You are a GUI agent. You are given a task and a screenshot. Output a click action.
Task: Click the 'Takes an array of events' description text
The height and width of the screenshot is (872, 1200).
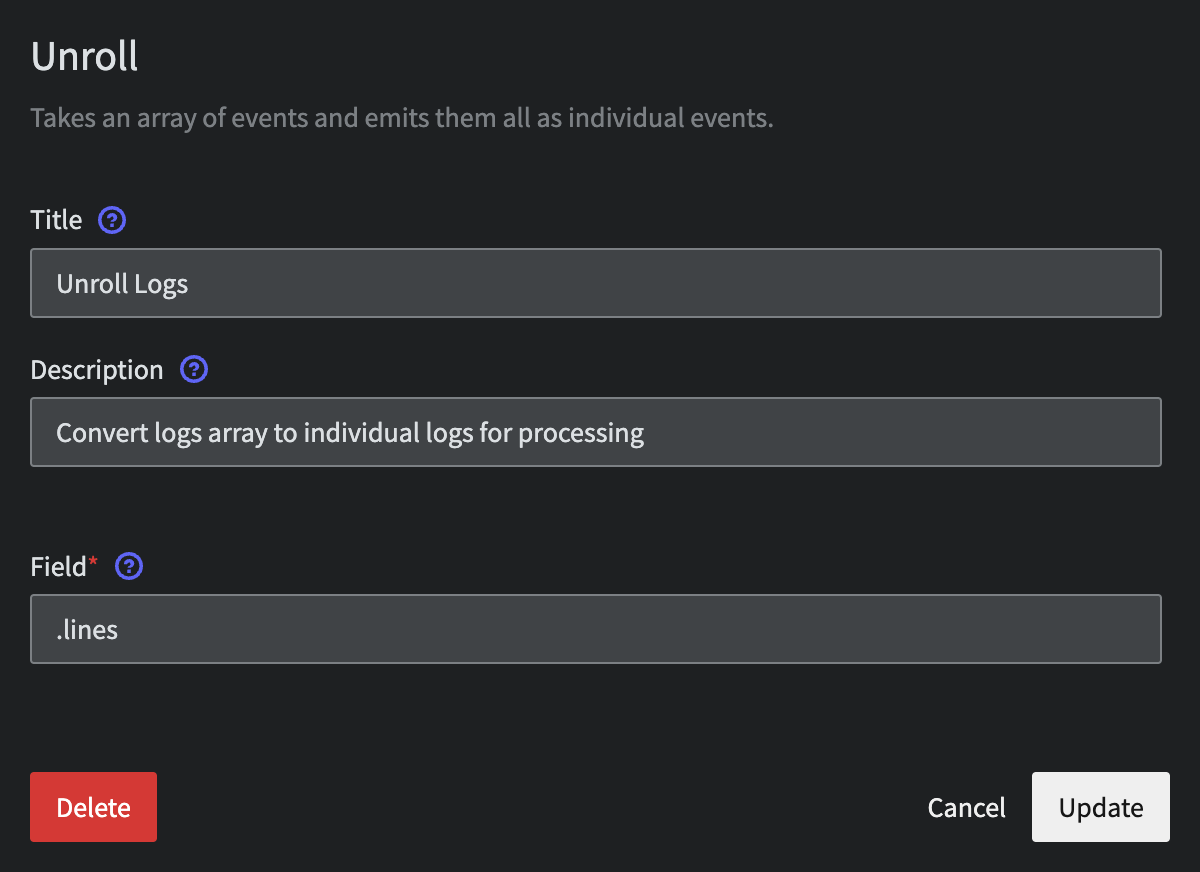click(402, 118)
